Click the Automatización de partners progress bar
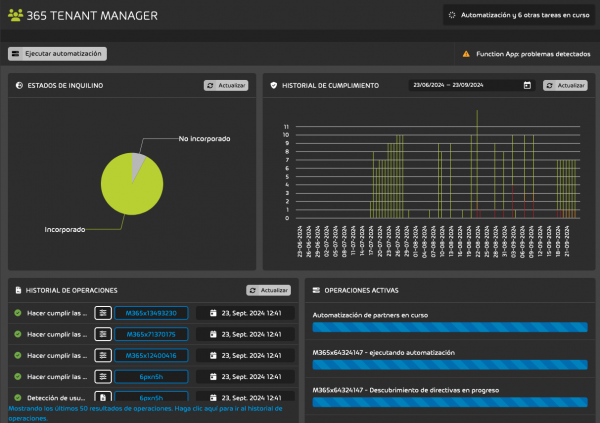600x423 pixels. click(x=450, y=327)
